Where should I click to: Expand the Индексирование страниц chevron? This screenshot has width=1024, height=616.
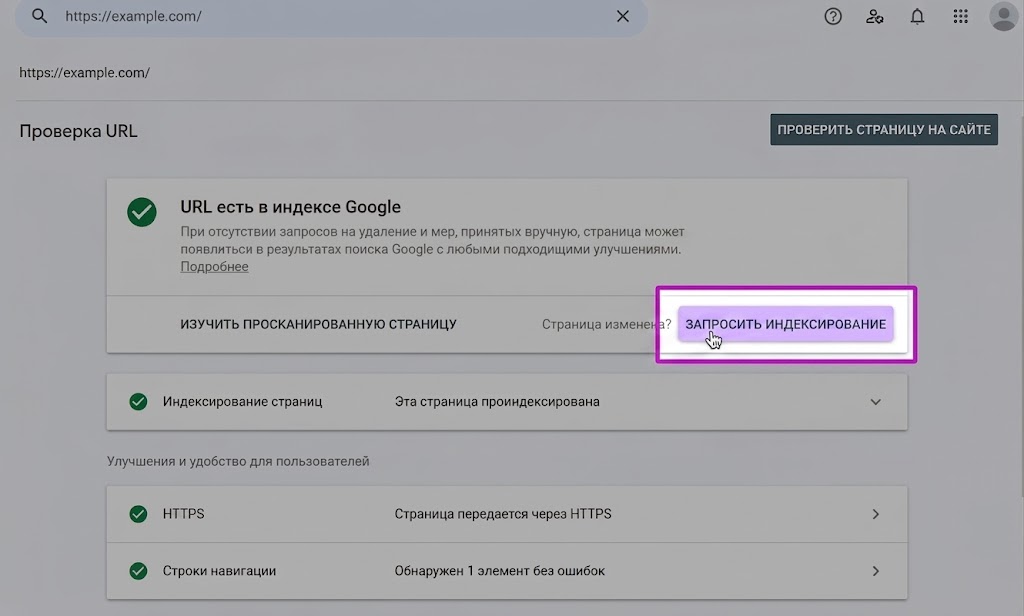pos(875,402)
